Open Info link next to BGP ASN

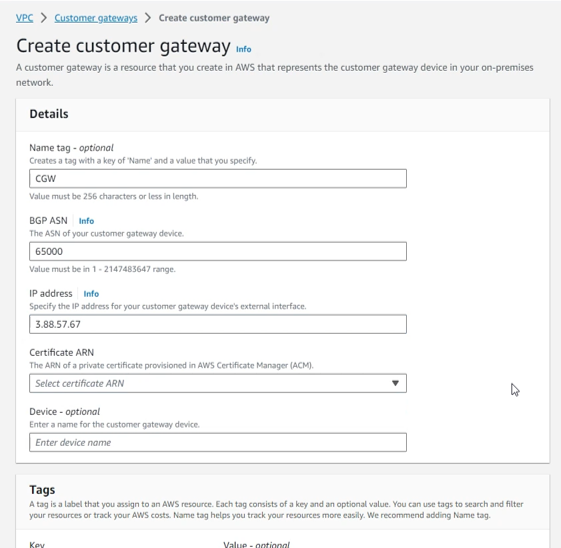[x=86, y=221]
